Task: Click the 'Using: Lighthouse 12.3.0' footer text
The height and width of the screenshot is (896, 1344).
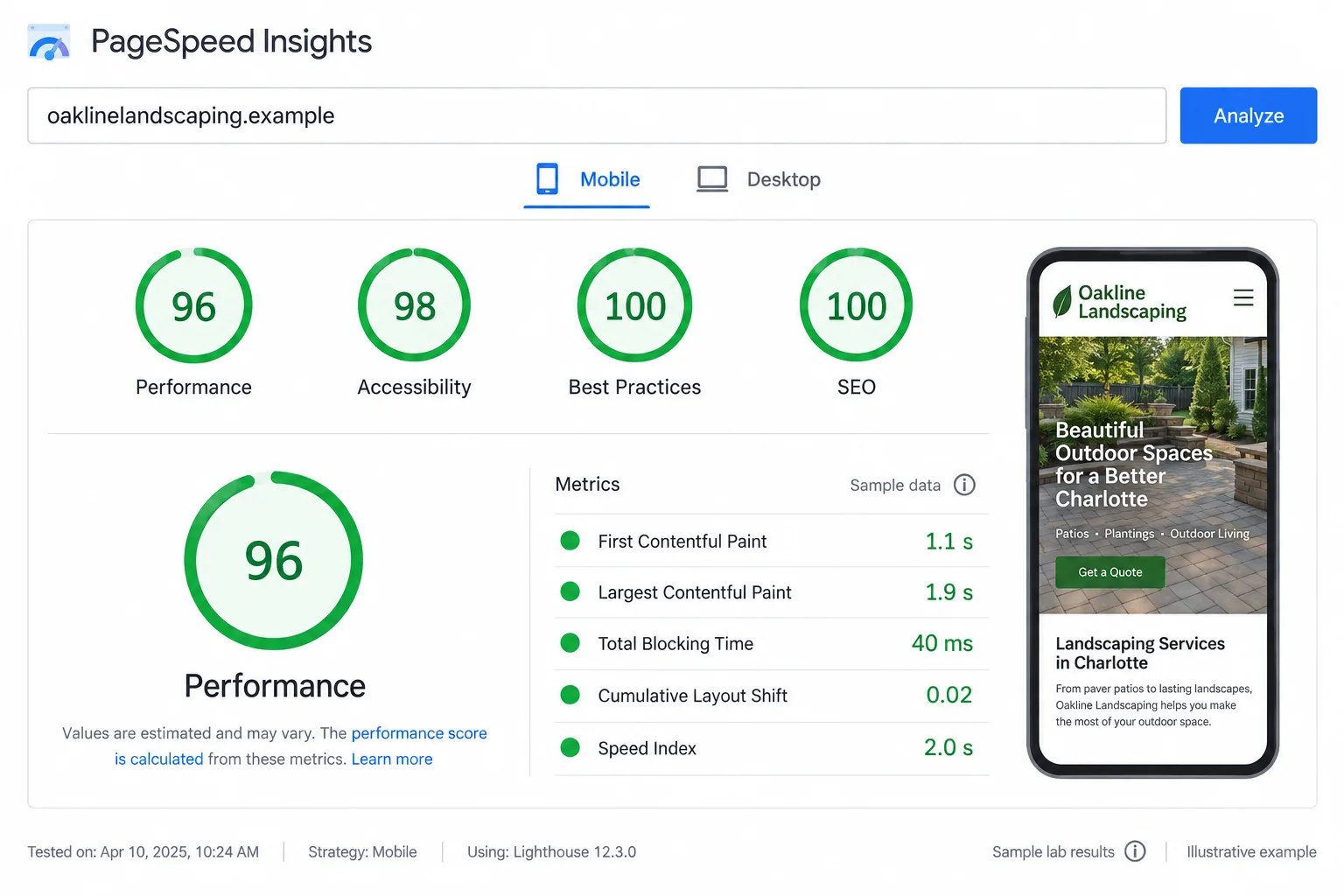Action: [x=551, y=852]
